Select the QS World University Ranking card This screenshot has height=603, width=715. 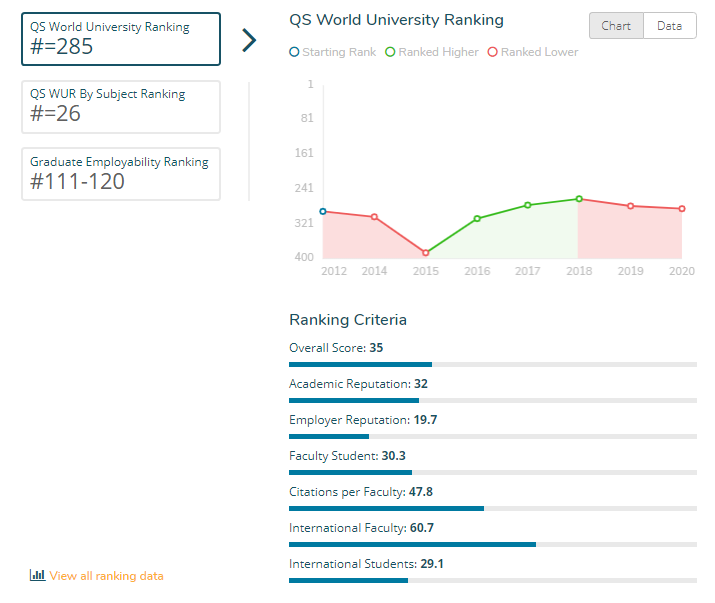click(x=121, y=39)
